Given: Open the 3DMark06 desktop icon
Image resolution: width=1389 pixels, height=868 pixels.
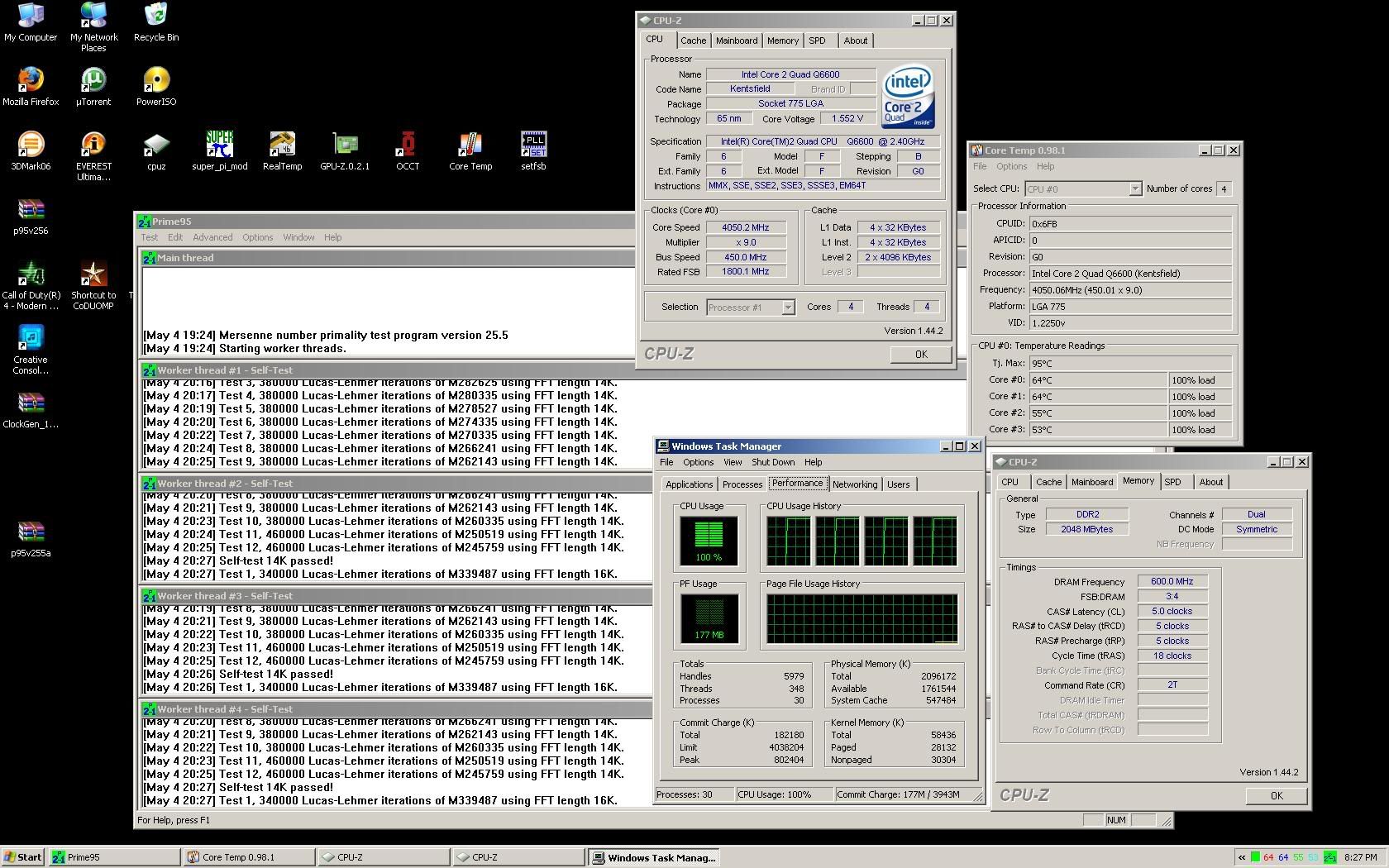Looking at the screenshot, I should point(31,151).
